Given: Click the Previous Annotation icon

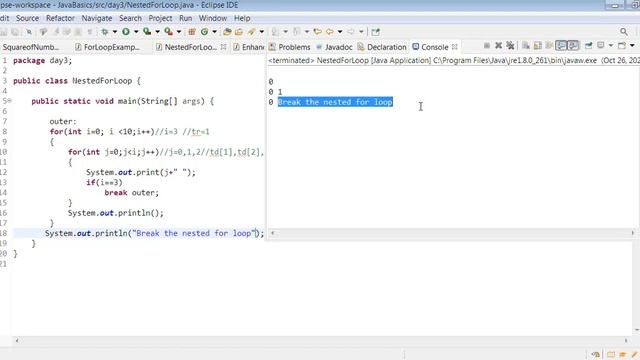Looking at the screenshot, I should [297, 32].
